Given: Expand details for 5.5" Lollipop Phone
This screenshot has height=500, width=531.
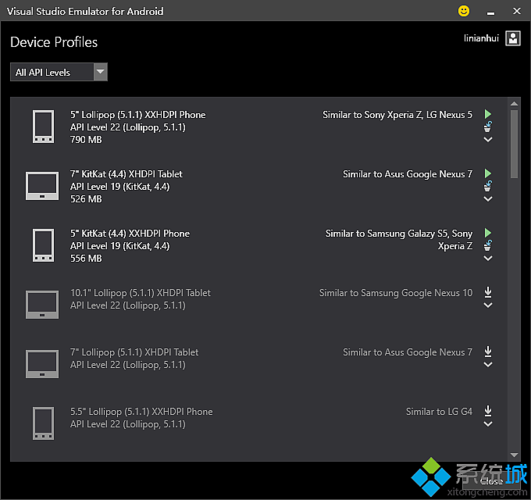Looking at the screenshot, I should point(488,424).
